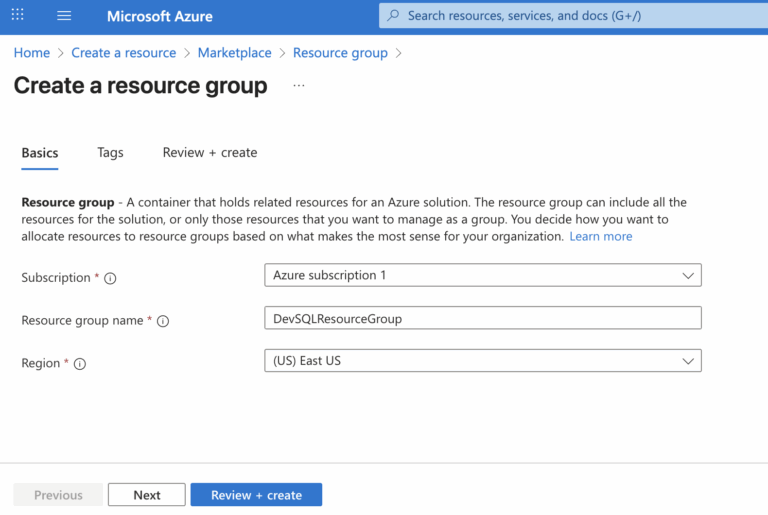Open the (US) East US region dropdown
The image size is (768, 515).
point(482,361)
